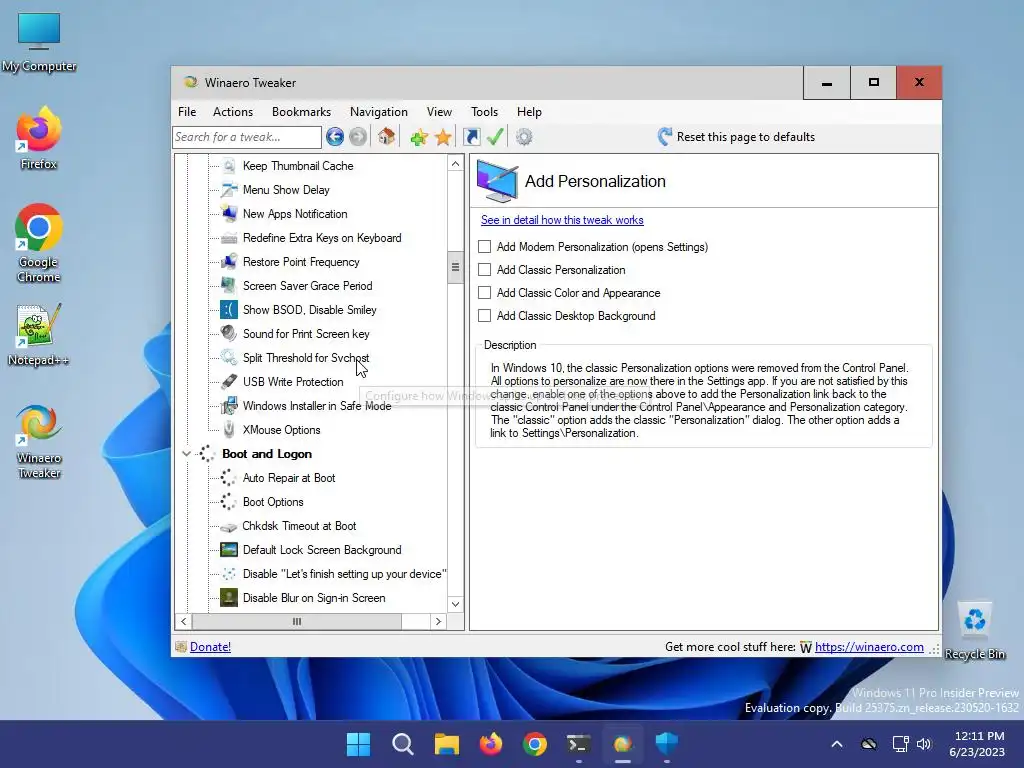Open File Explorer from the taskbar
Screen dimensions: 1024x768
pyautogui.click(x=447, y=744)
